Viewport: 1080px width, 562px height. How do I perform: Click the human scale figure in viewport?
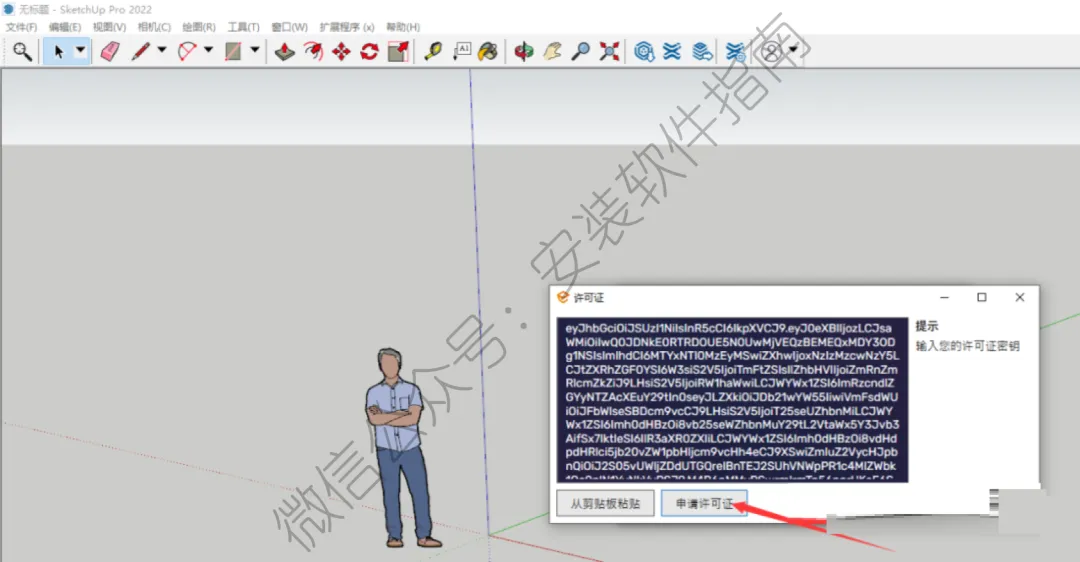399,448
